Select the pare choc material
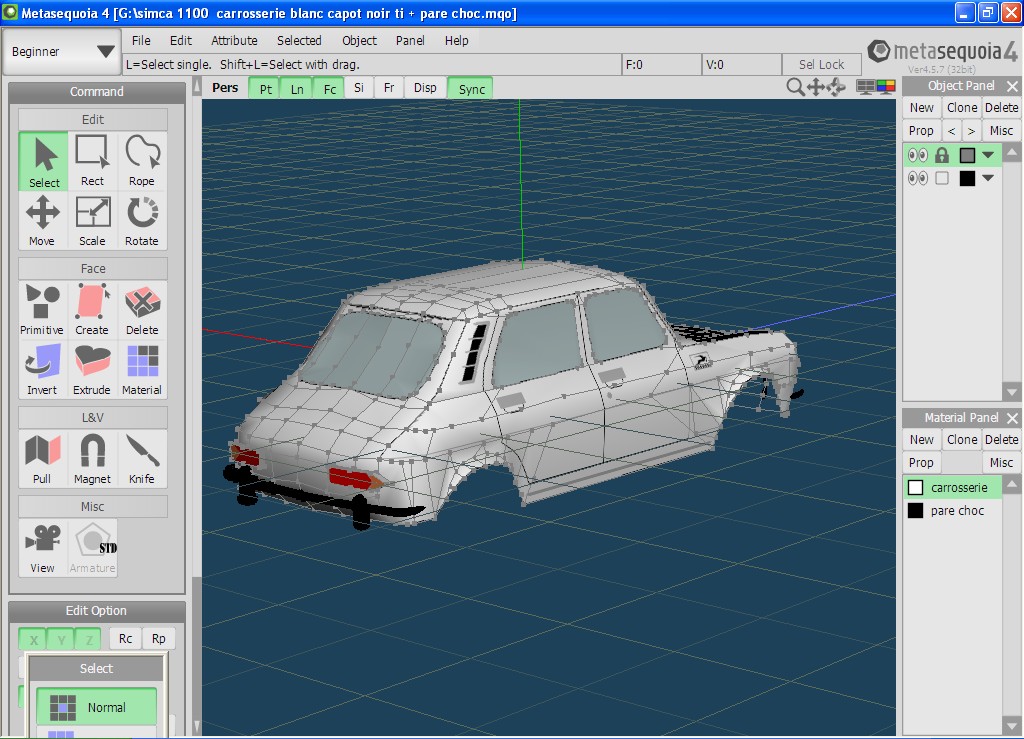The height and width of the screenshot is (739, 1024). [x=953, y=511]
